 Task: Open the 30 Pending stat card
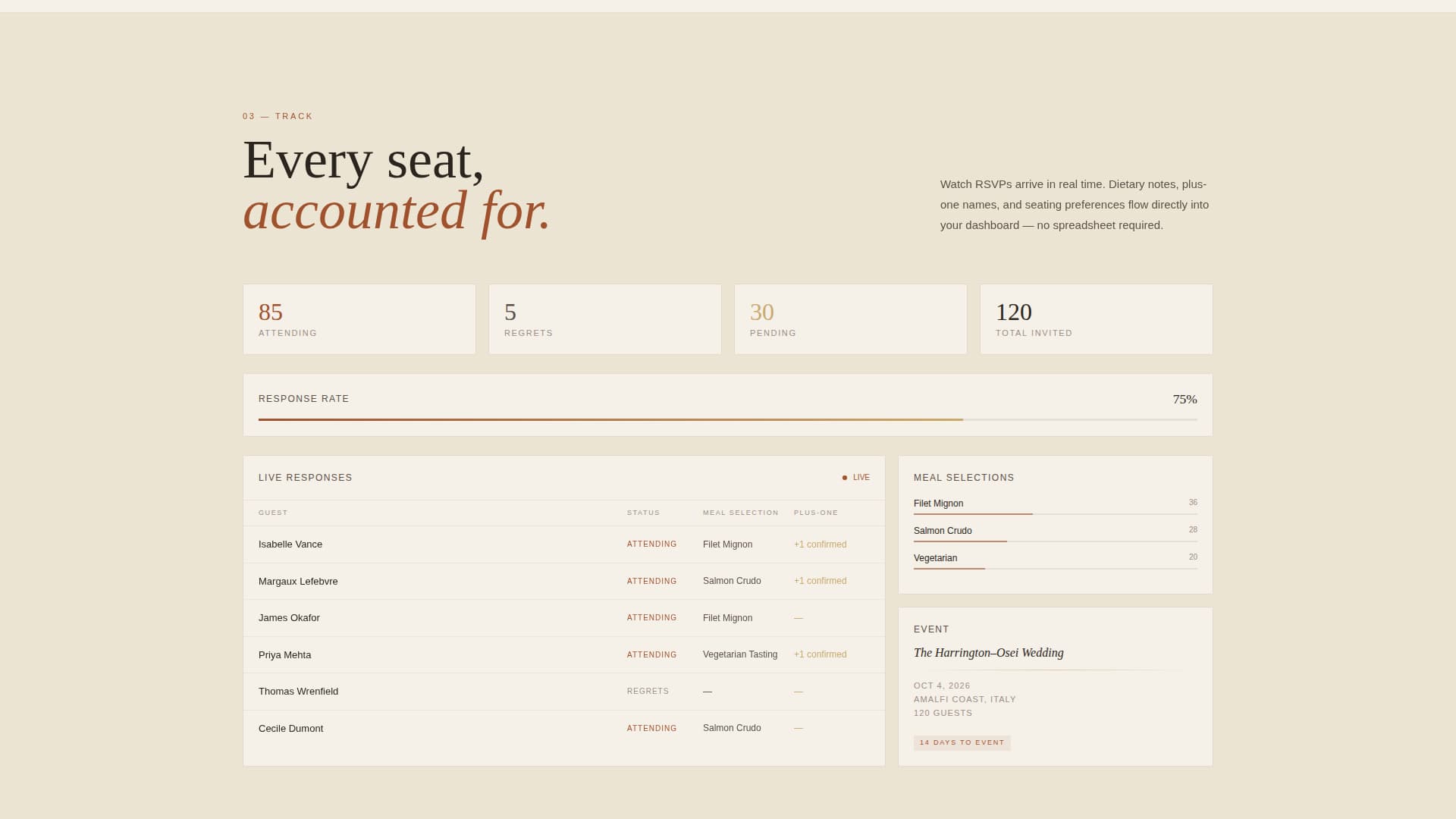pyautogui.click(x=850, y=318)
